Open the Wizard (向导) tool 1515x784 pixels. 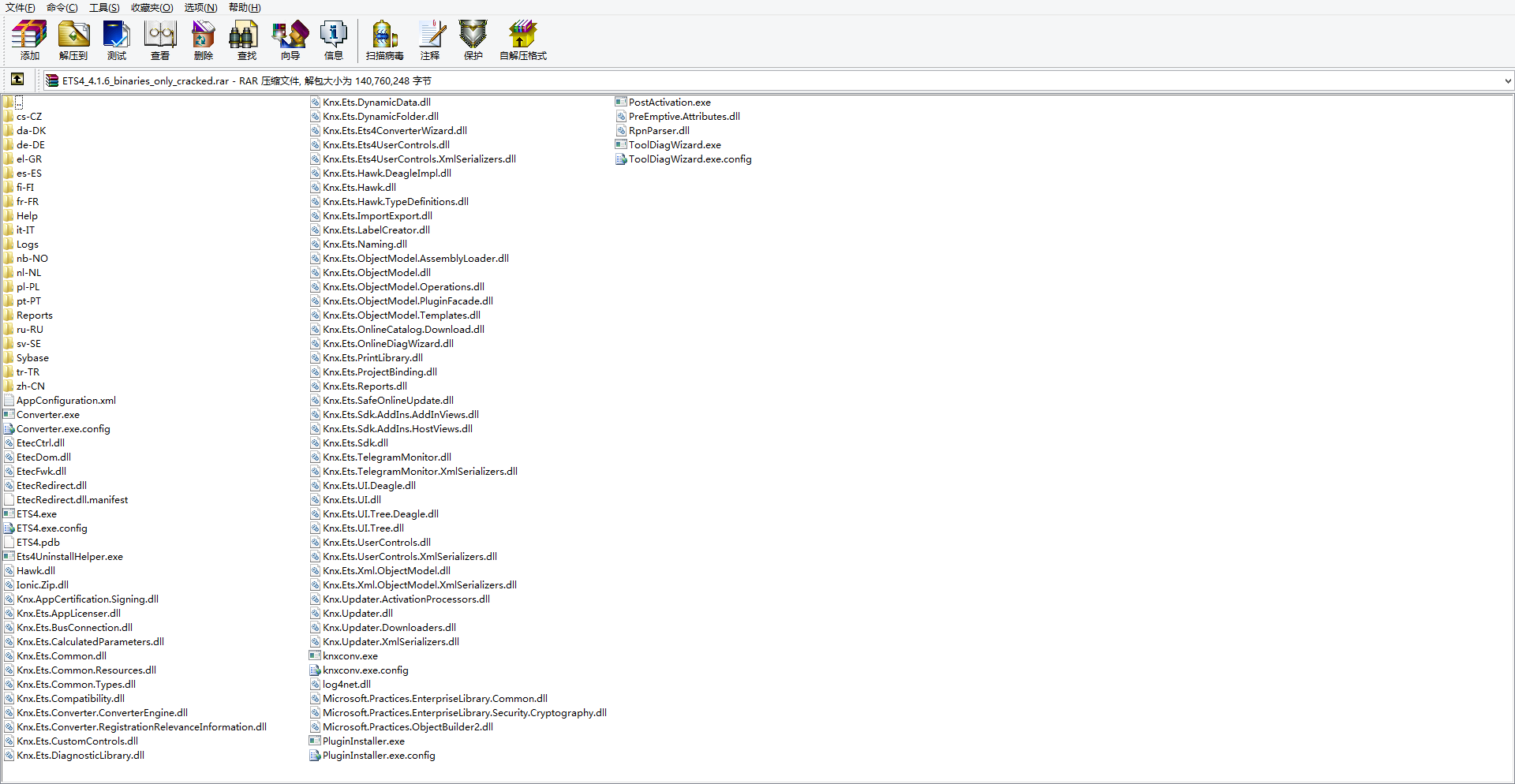tap(290, 40)
